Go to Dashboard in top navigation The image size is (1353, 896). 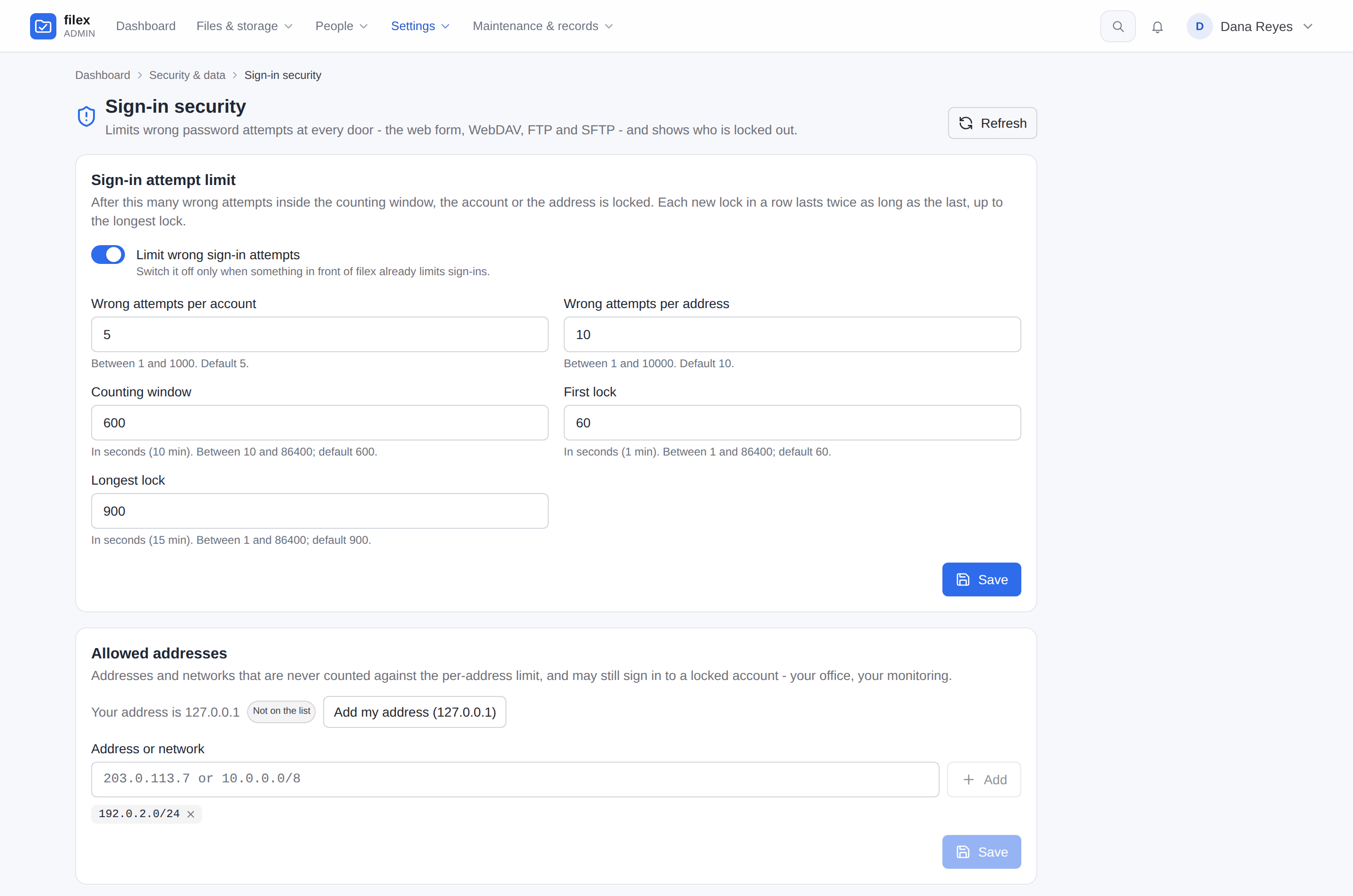click(x=146, y=26)
